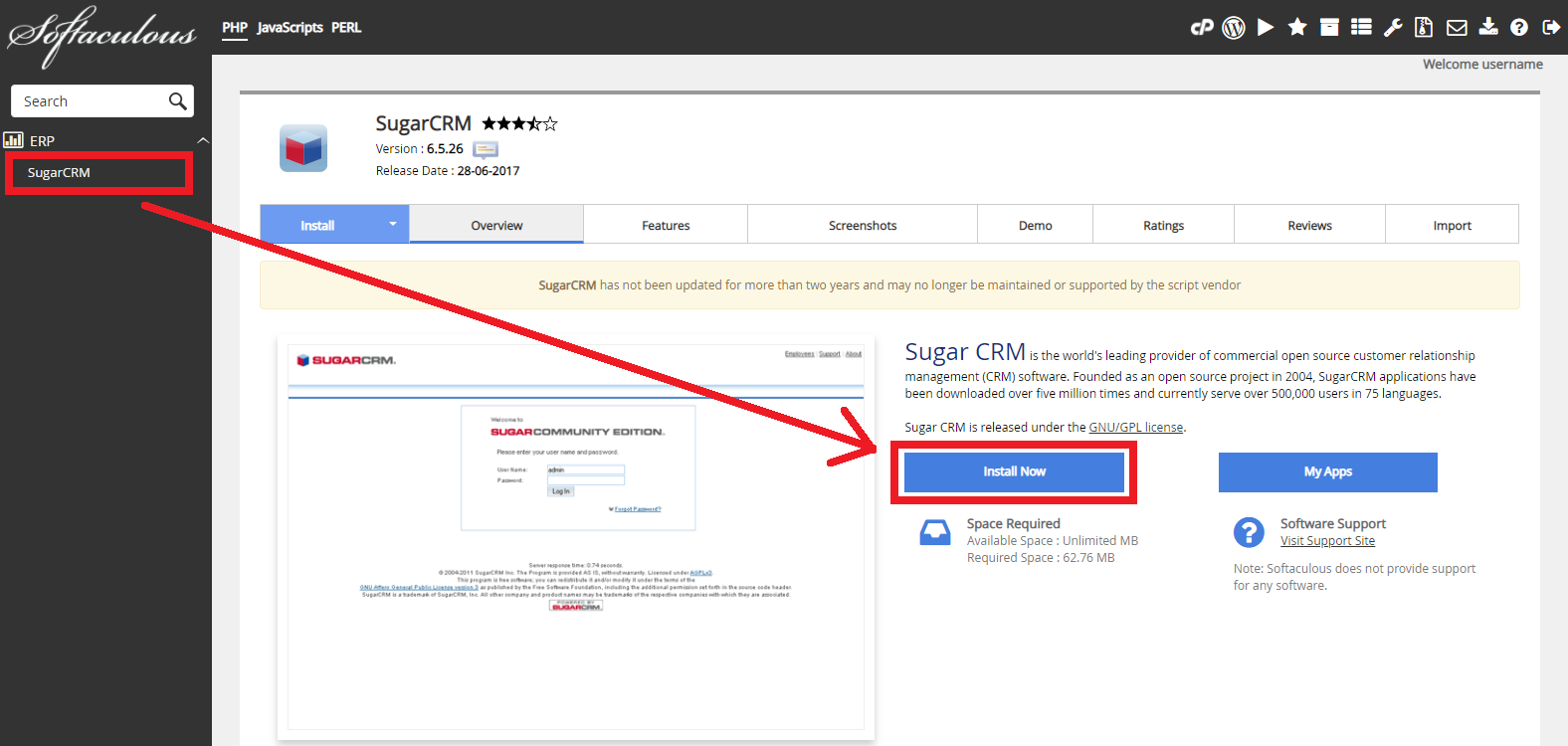Click the My Apps button
This screenshot has height=746, width=1568.
[1328, 471]
